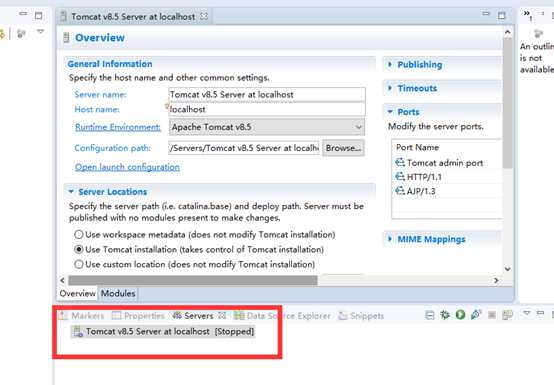Open left panel view menu triangle

[x=41, y=32]
